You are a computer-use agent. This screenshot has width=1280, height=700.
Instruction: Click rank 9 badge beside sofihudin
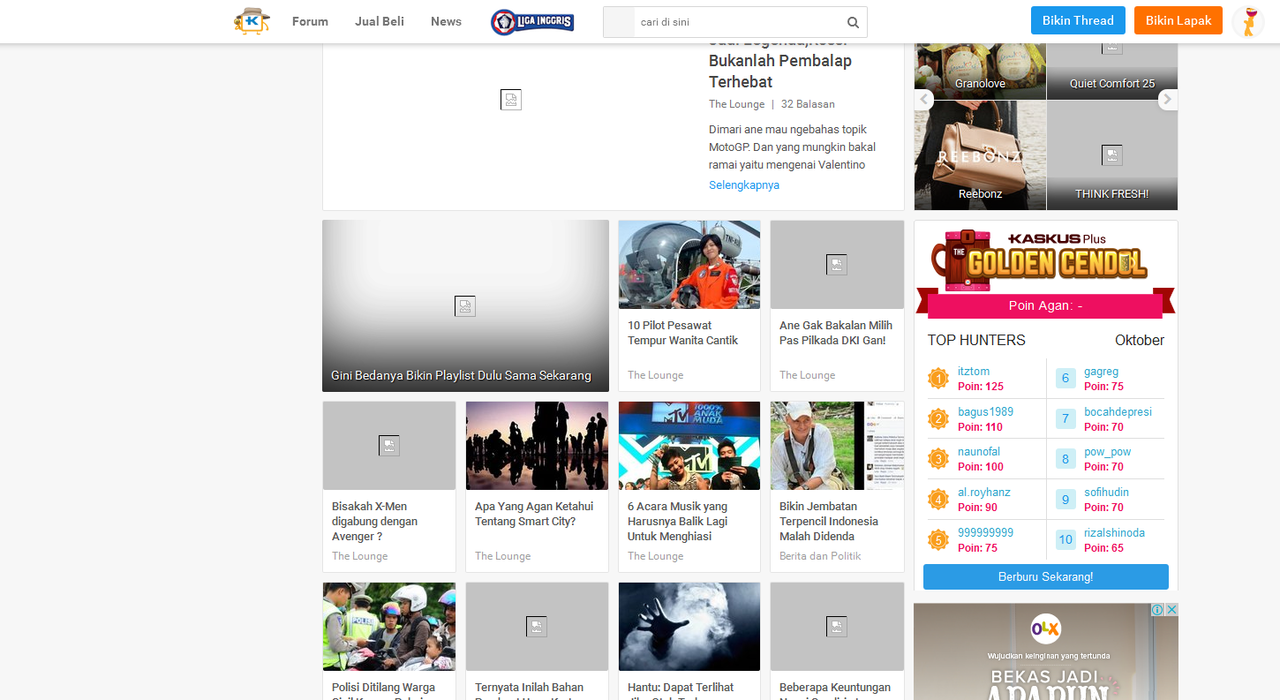[1066, 499]
